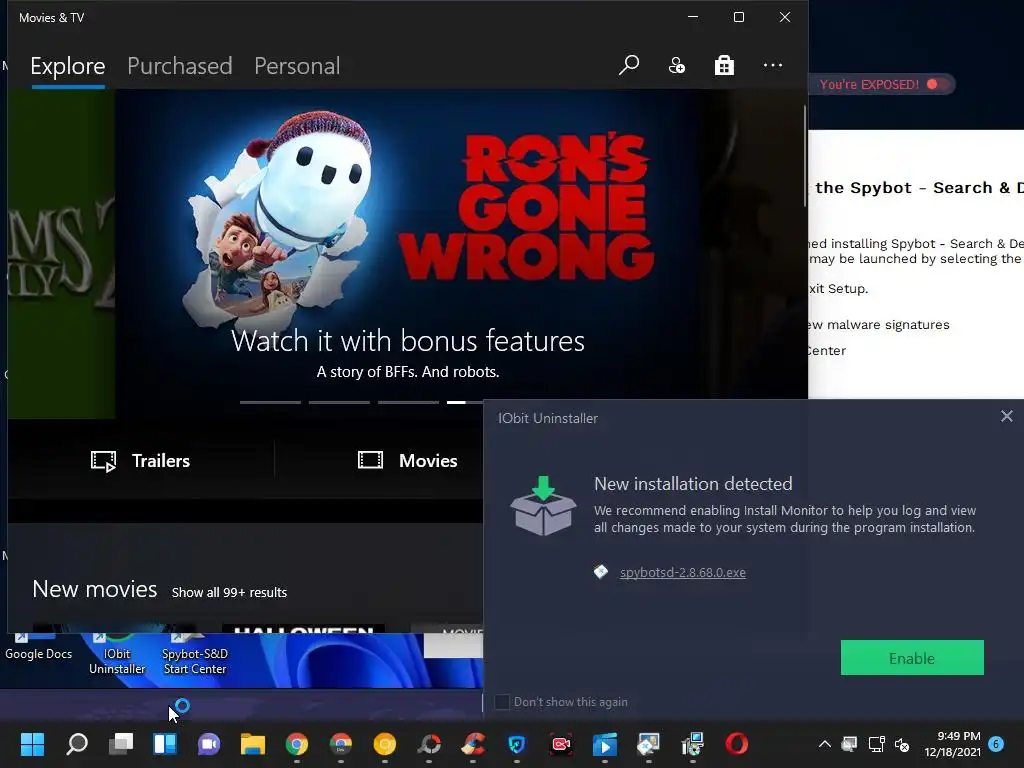Click the muted volume tray icon
1024x768 pixels.
pos(902,744)
